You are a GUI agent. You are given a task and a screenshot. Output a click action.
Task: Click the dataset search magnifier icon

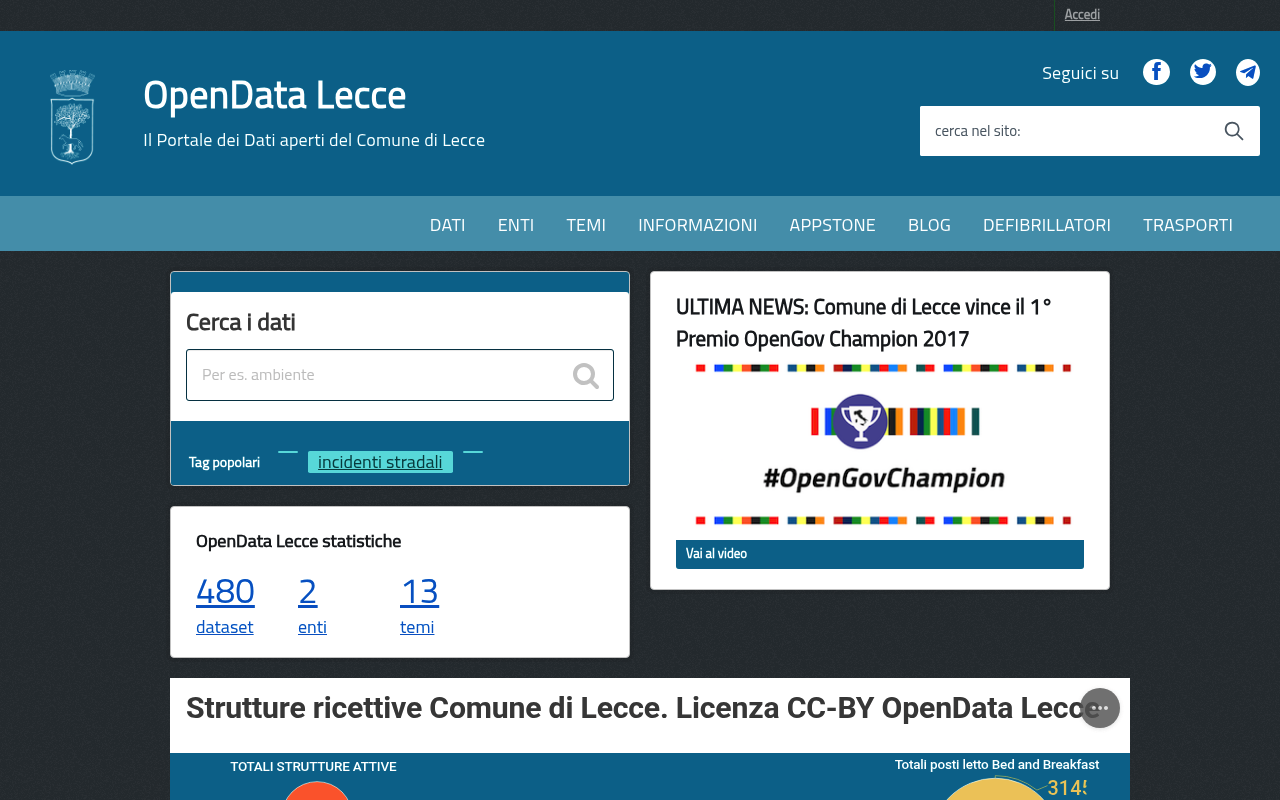[586, 376]
